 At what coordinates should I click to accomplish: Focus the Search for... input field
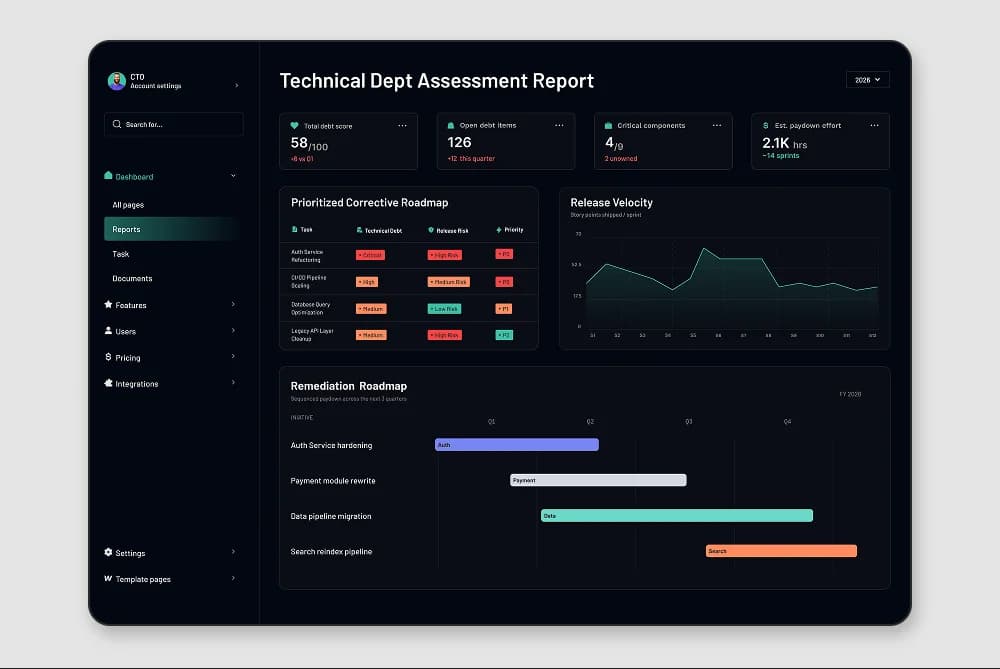173,124
